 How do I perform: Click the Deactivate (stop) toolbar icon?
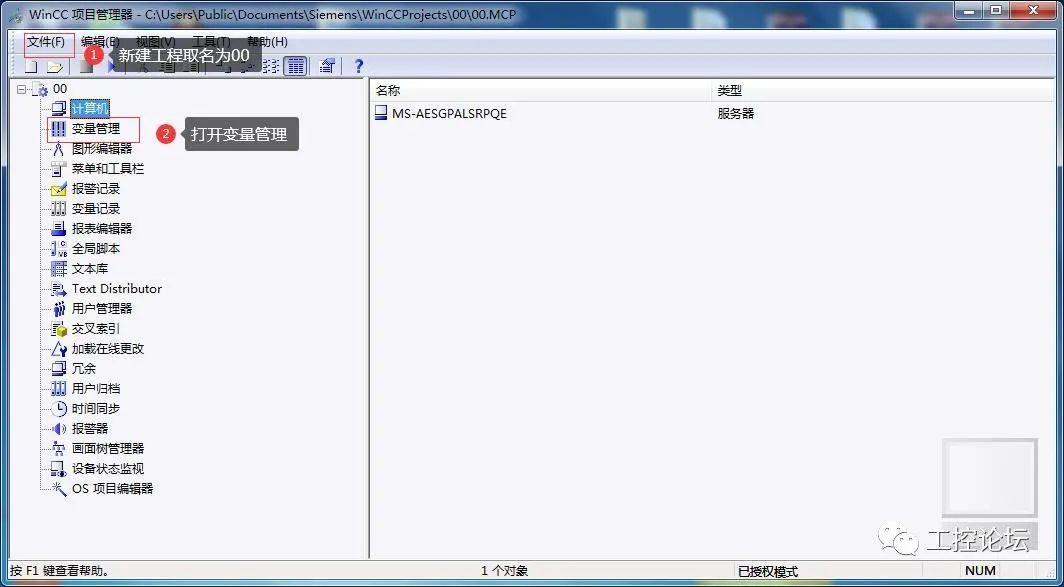[x=86, y=67]
